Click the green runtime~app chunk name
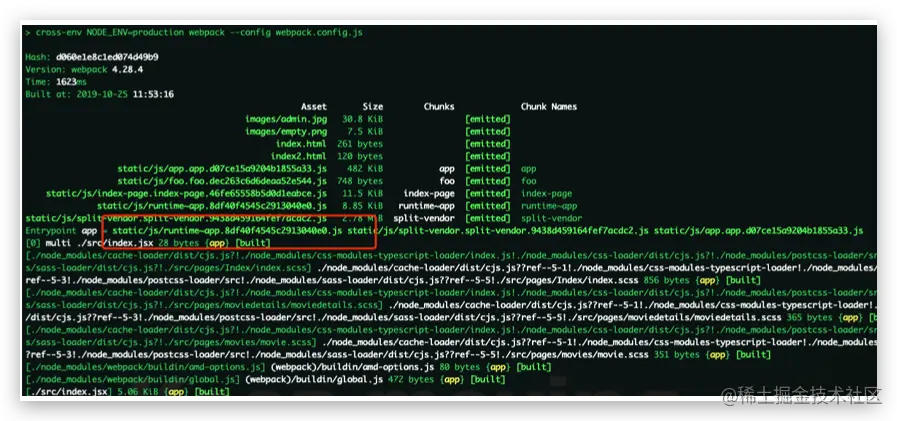Image resolution: width=897 pixels, height=421 pixels. [x=549, y=206]
